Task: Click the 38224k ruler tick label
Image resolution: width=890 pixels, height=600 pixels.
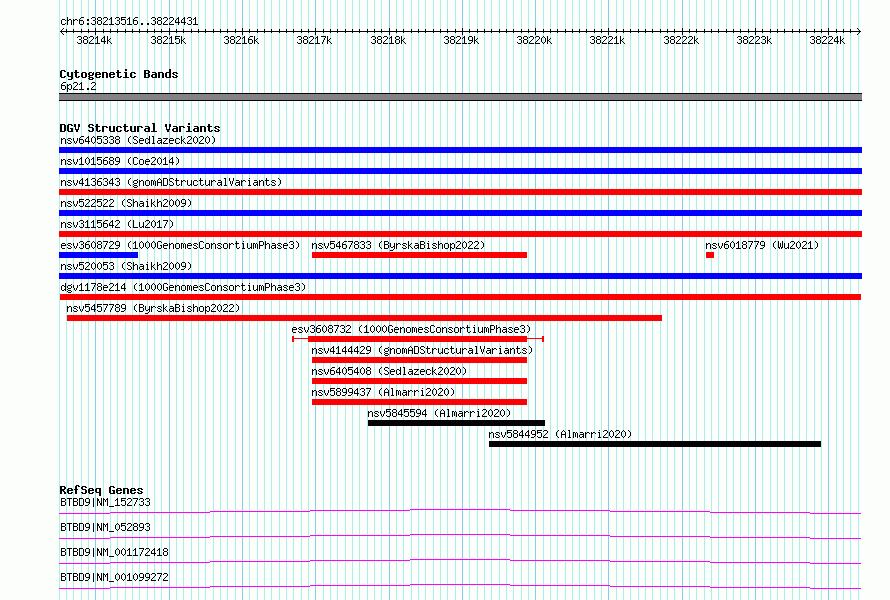Action: (827, 40)
